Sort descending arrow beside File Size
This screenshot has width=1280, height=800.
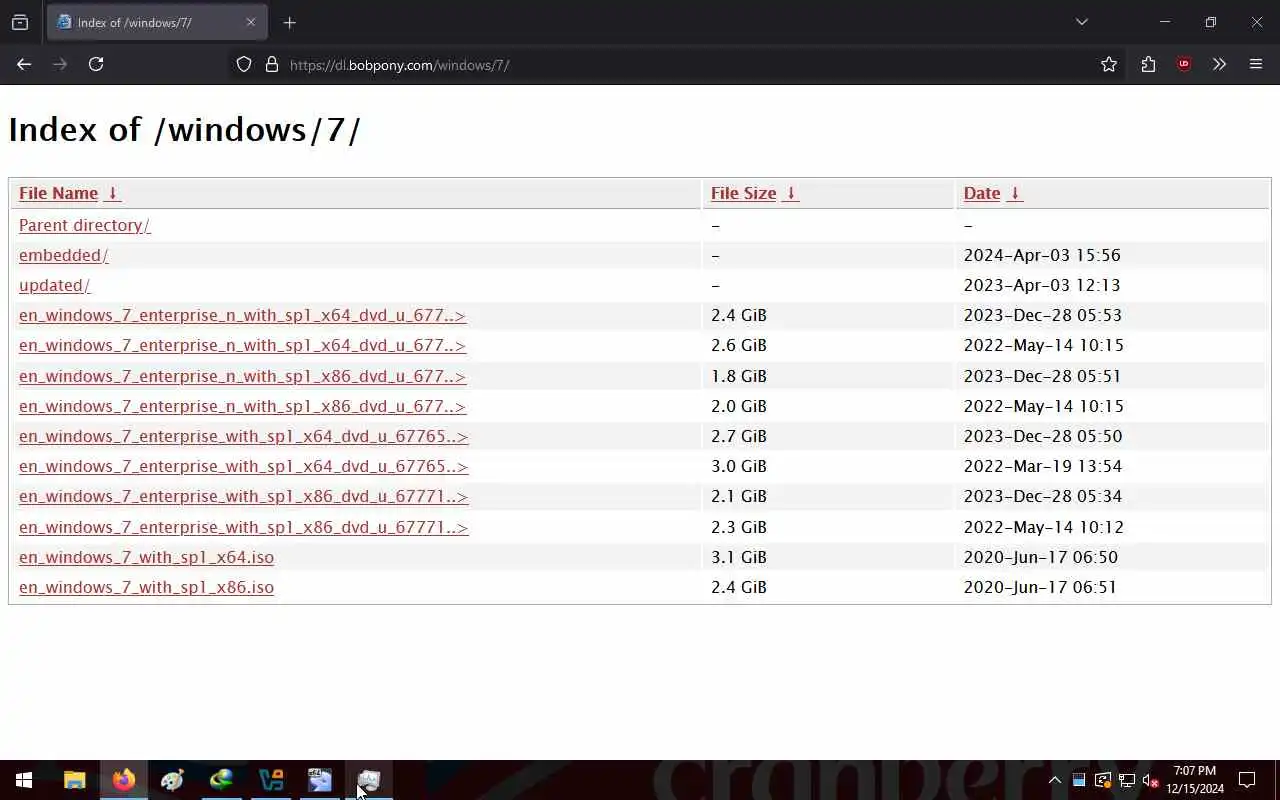point(790,193)
